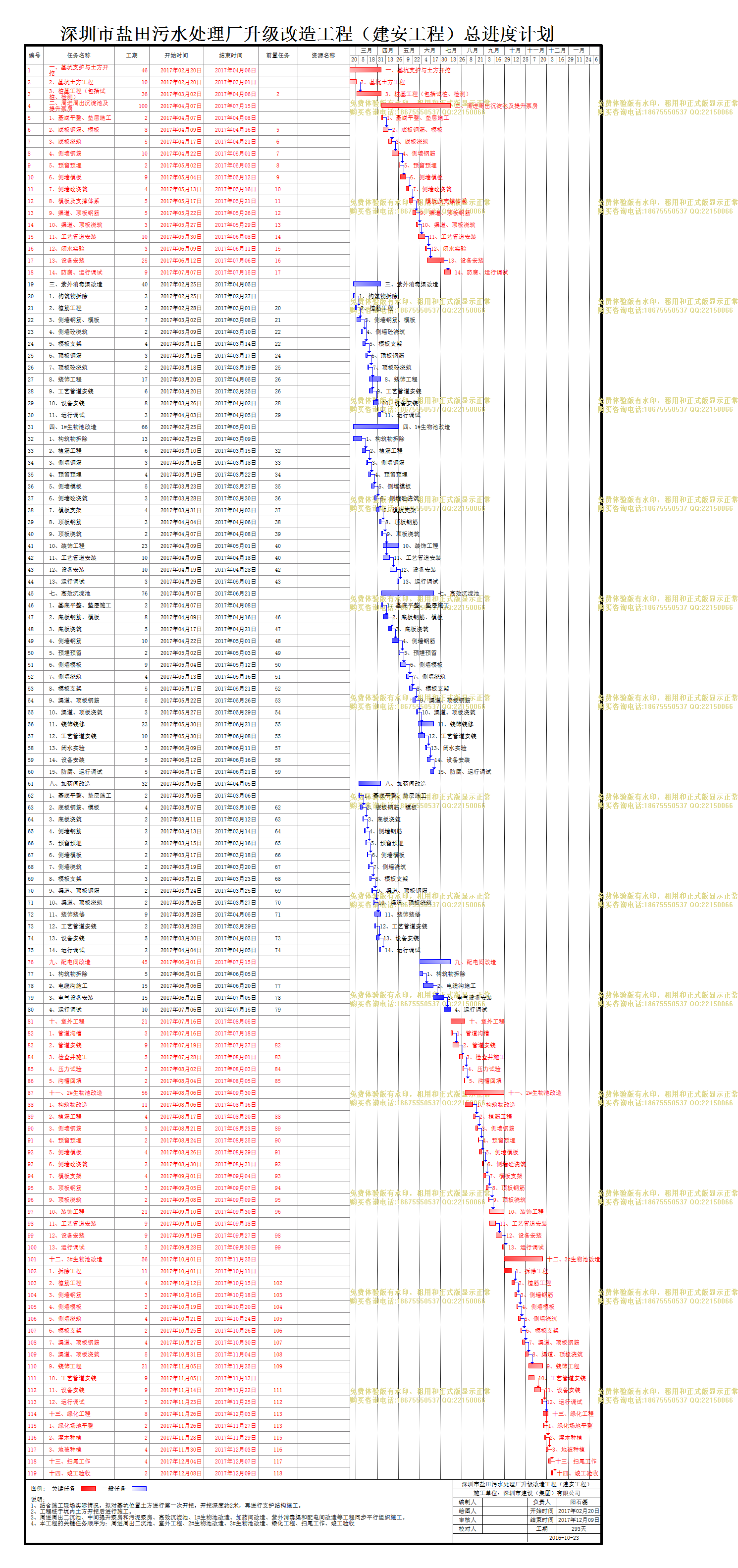
Task: Select the 结束时间 column header in the table
Action: point(231,55)
